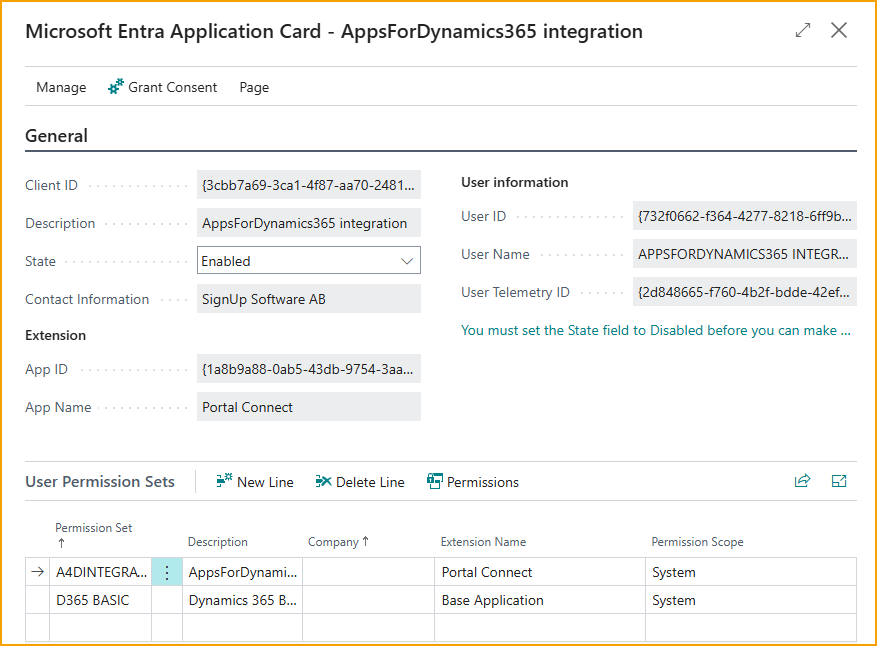Open the Page menu
877x646 pixels.
click(254, 87)
